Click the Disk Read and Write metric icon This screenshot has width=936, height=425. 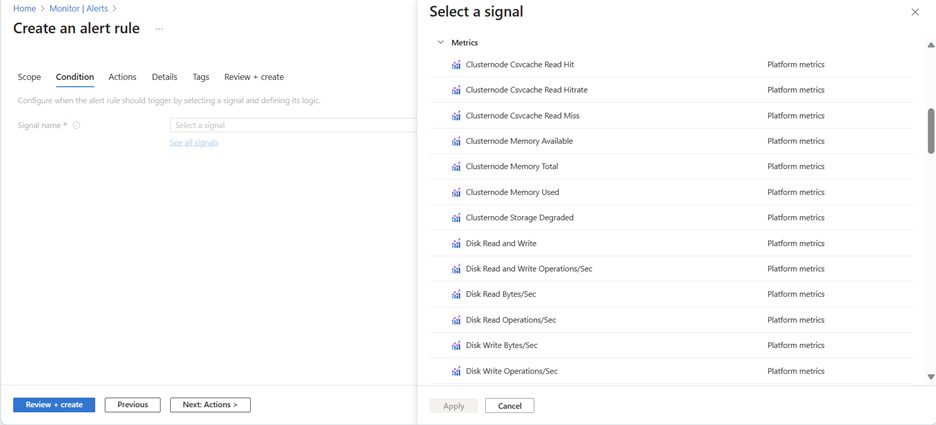tap(456, 244)
